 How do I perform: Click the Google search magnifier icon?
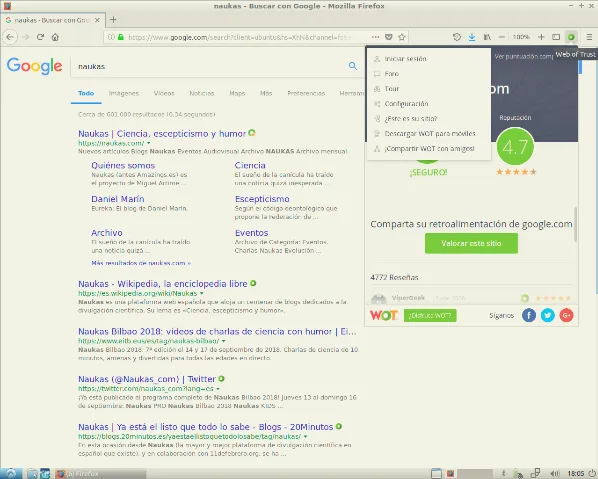click(x=353, y=66)
